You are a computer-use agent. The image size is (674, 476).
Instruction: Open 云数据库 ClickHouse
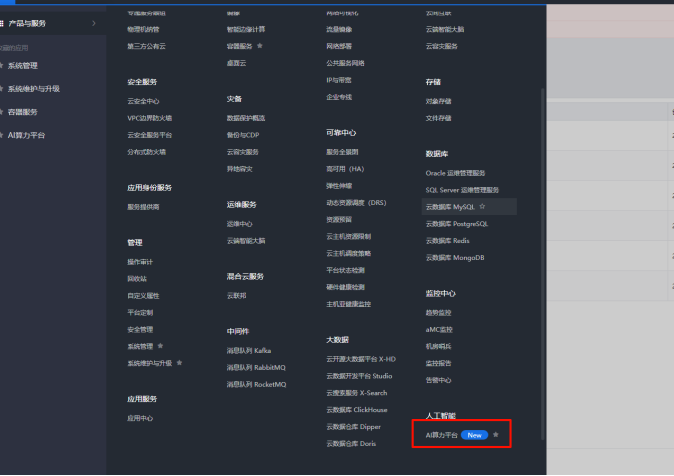click(x=357, y=410)
